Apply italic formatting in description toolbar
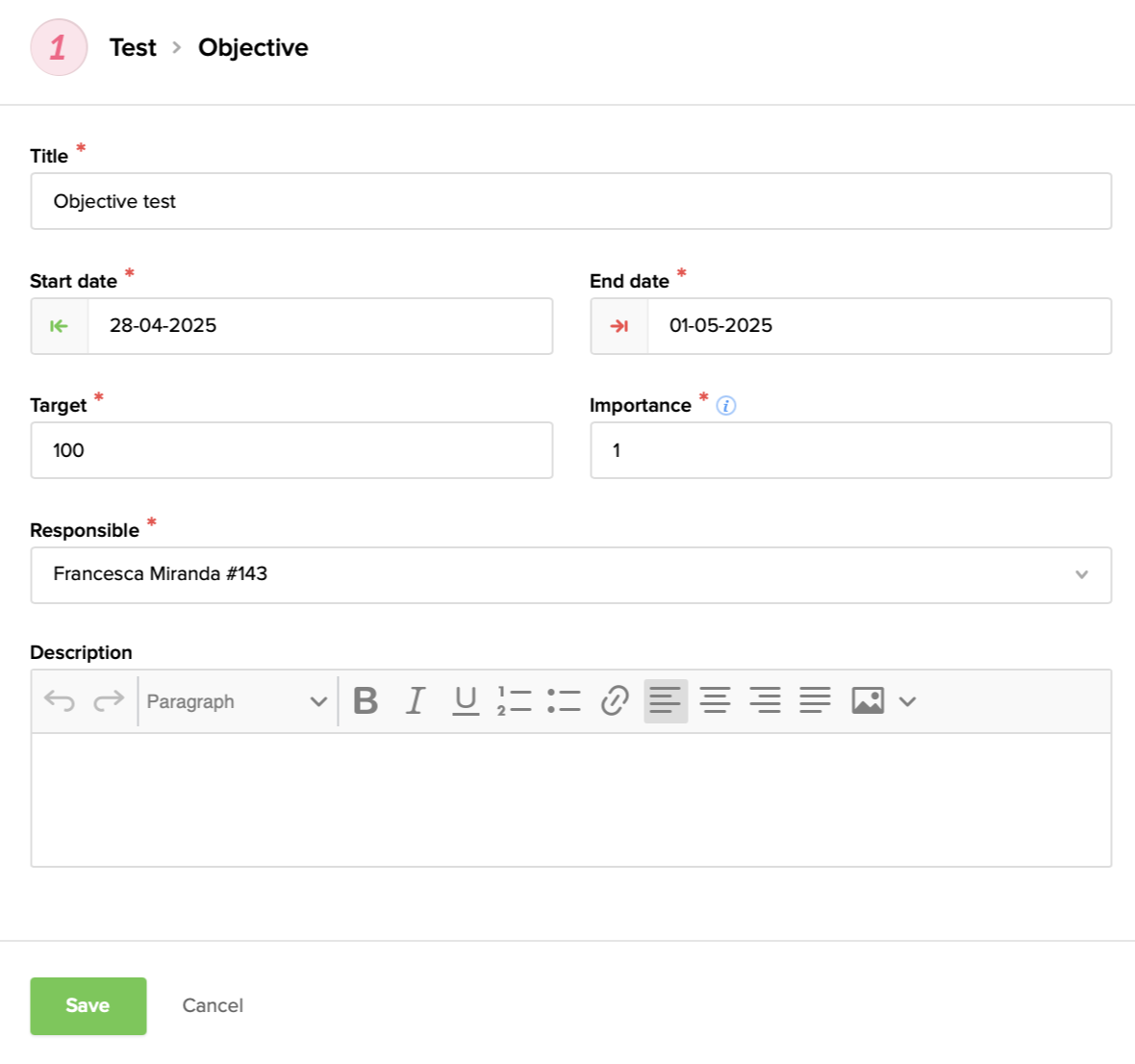 (x=416, y=701)
